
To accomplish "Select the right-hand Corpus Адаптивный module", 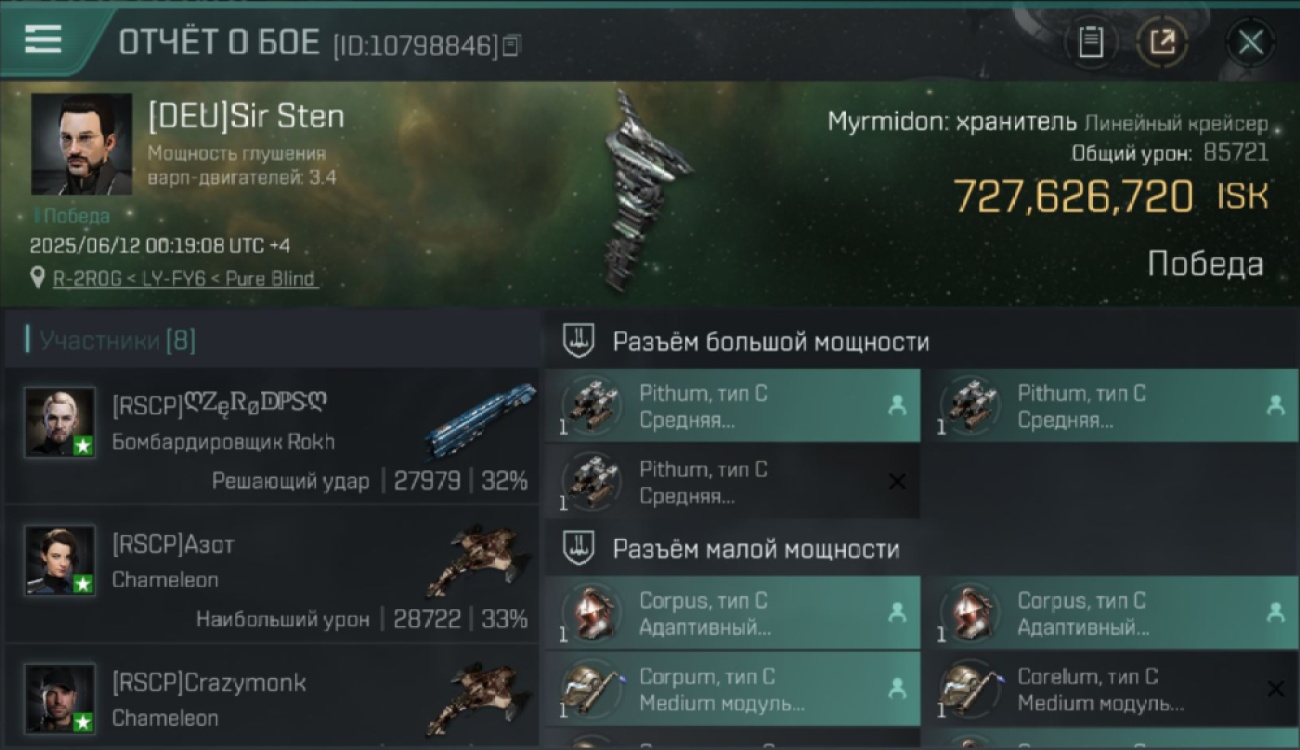I will point(1112,613).
